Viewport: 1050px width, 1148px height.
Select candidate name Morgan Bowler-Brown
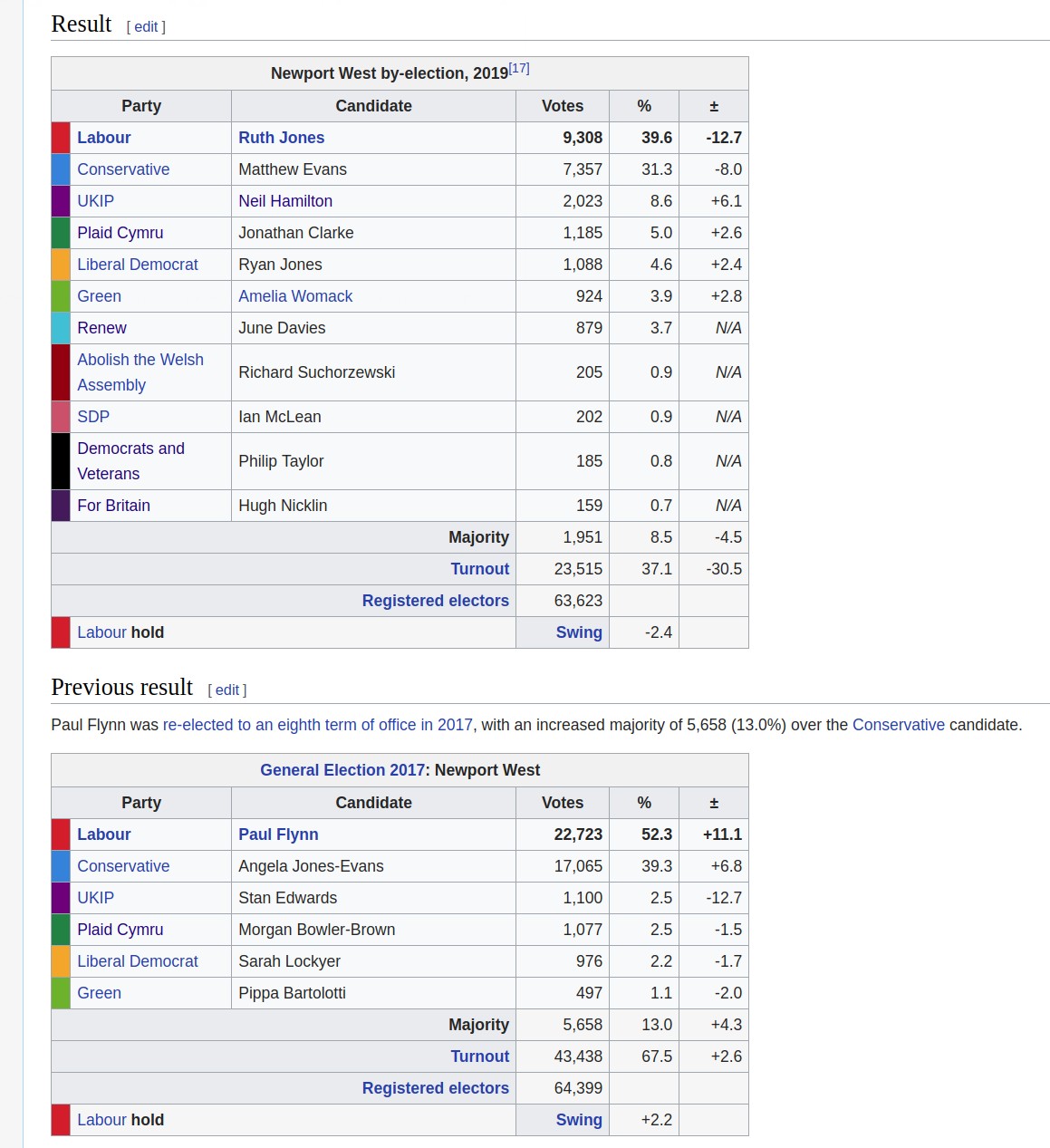[x=317, y=930]
